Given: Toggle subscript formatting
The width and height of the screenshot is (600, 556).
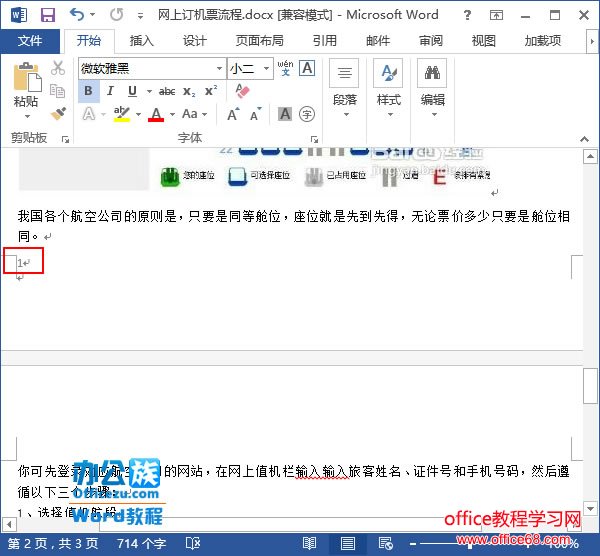Looking at the screenshot, I should pos(189,91).
